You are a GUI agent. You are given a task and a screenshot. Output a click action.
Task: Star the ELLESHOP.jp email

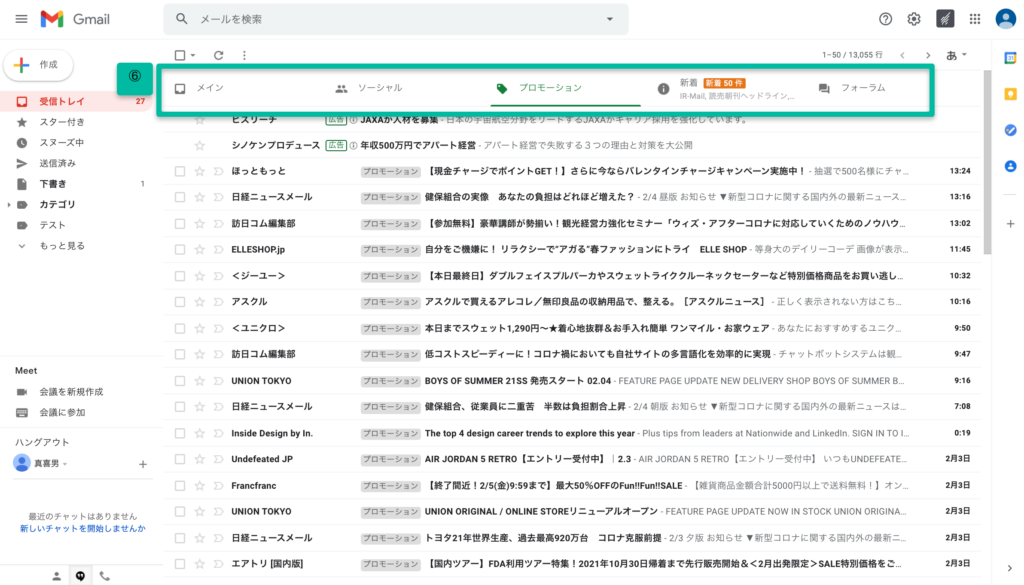200,249
